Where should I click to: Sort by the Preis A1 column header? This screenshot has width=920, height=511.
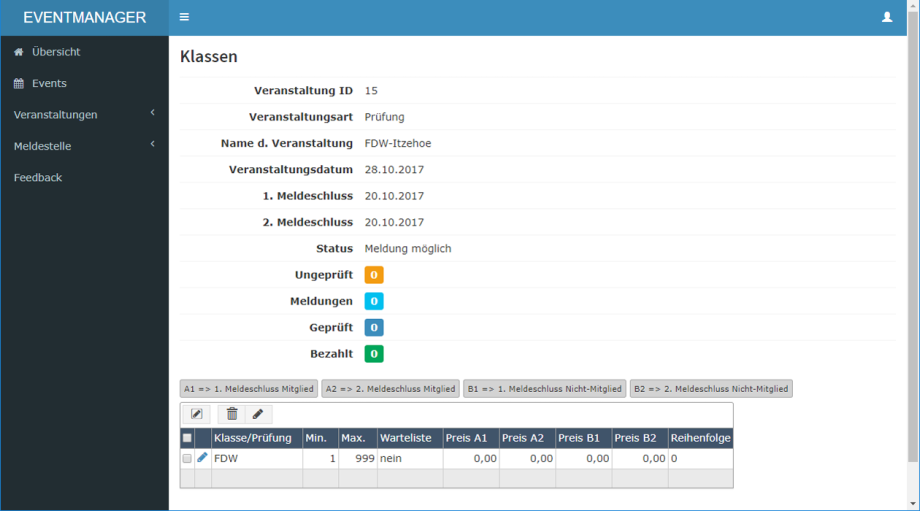[x=471, y=438]
